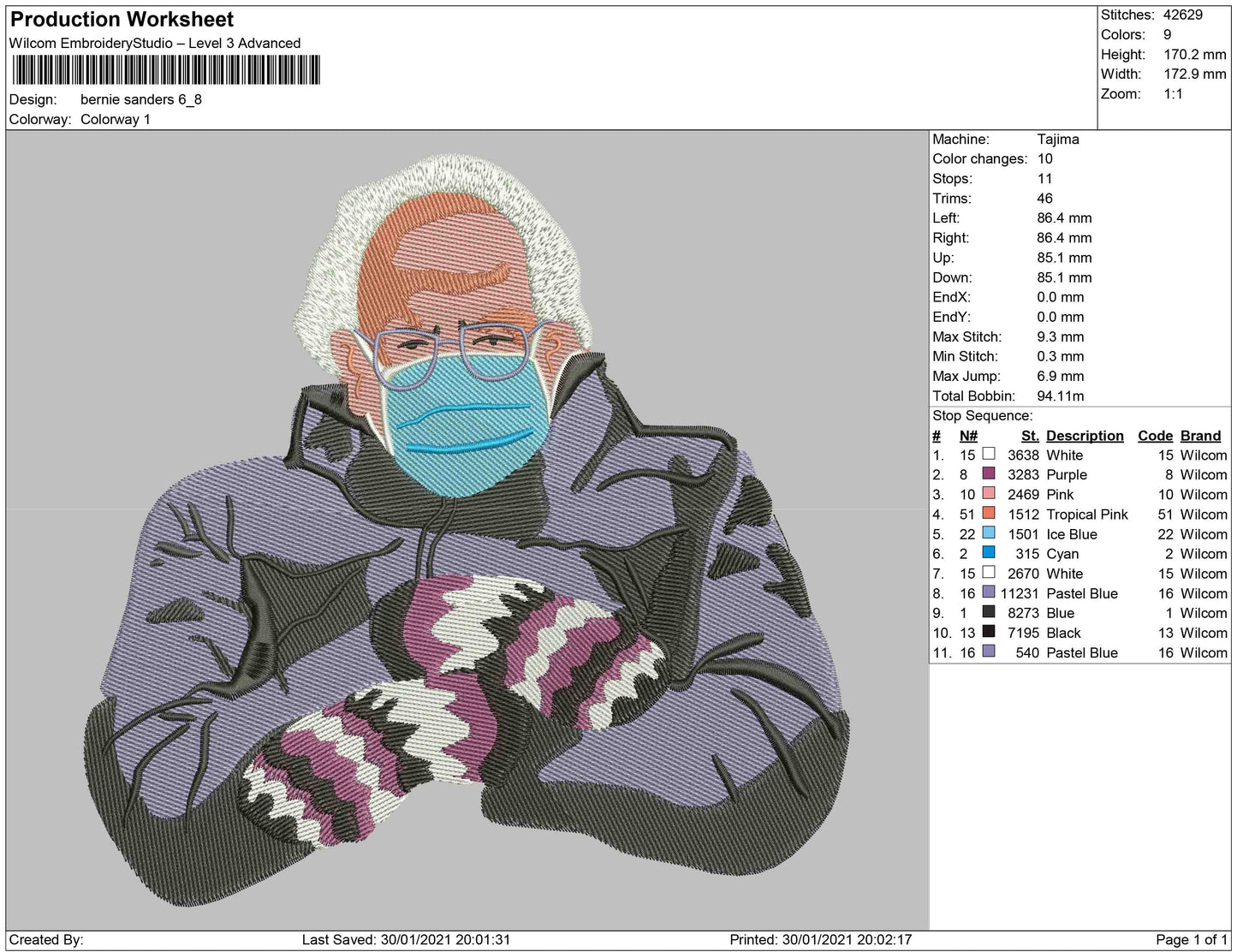Click stitch count "11231" for Pastel Blue

(x=1020, y=592)
